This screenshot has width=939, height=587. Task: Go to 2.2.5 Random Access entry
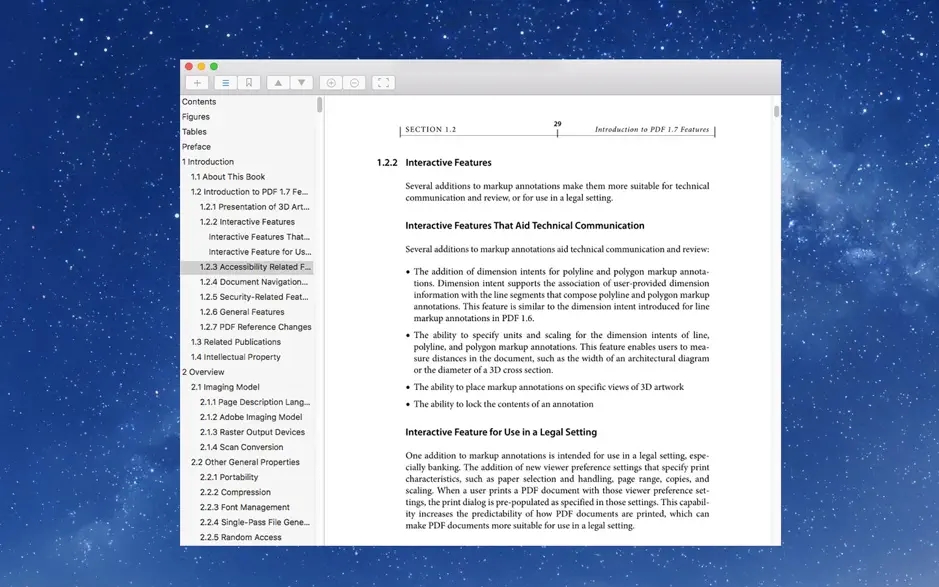coord(240,537)
